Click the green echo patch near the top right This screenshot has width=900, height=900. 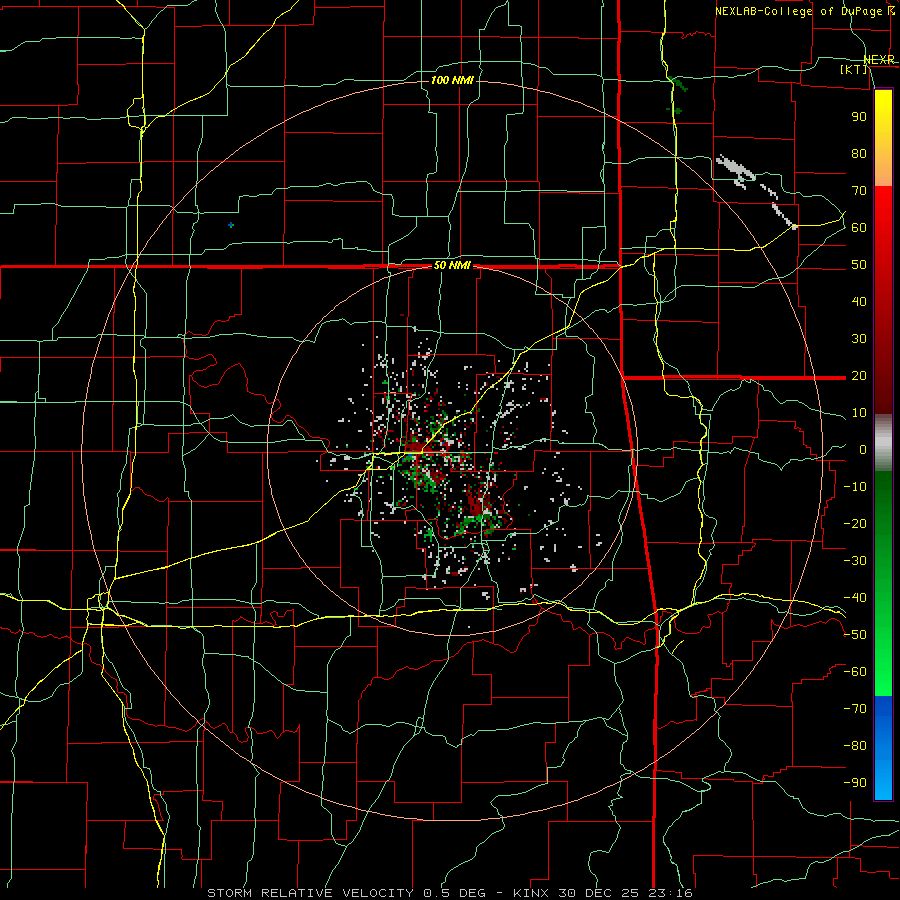[680, 86]
